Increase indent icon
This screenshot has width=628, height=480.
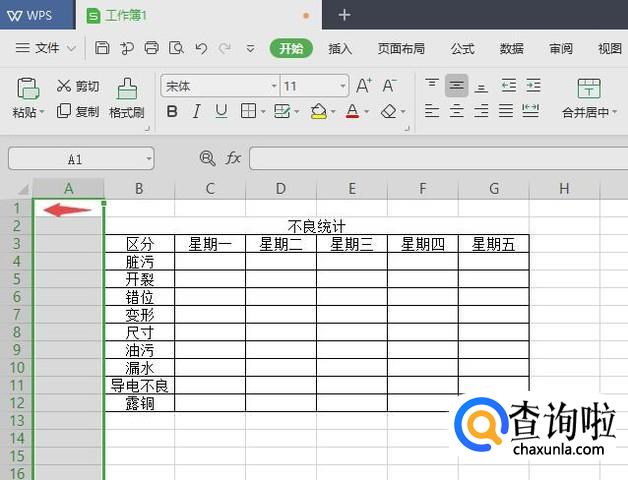point(533,86)
